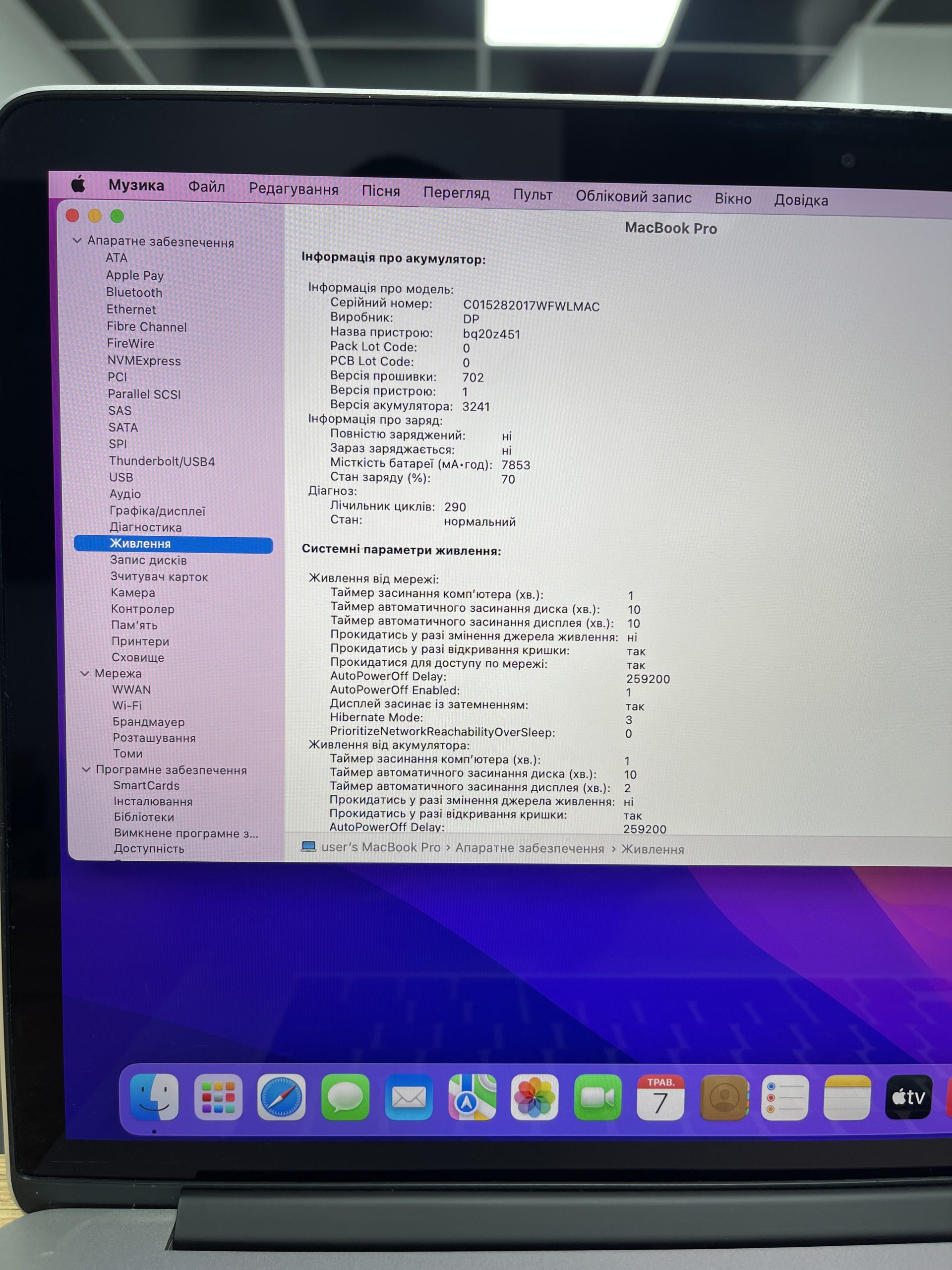Select Bluetooth in the sidebar
This screenshot has height=1270, width=952.
(x=134, y=292)
